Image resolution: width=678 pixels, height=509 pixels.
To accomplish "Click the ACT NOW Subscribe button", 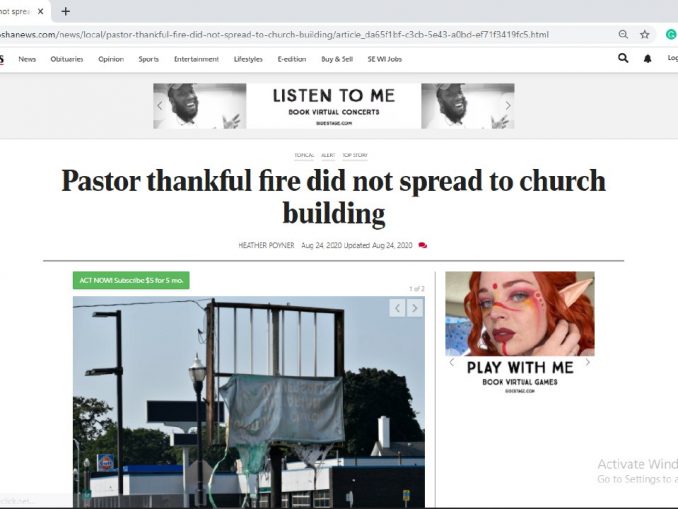I will (131, 280).
